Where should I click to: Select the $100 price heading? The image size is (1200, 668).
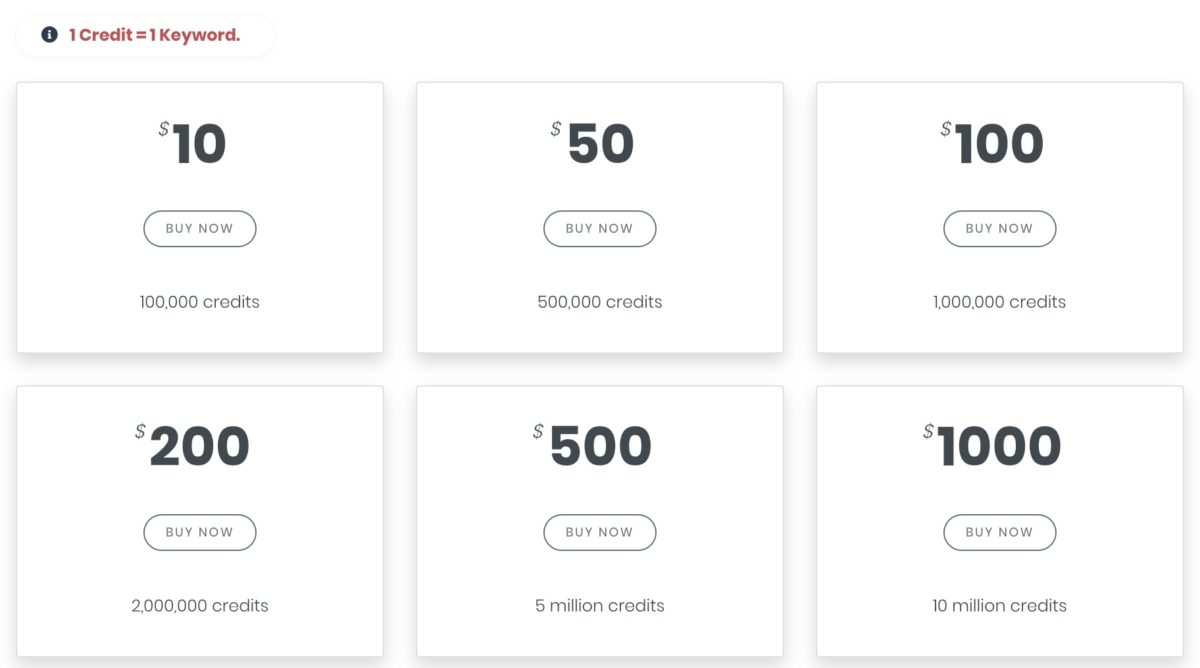[x=992, y=144]
